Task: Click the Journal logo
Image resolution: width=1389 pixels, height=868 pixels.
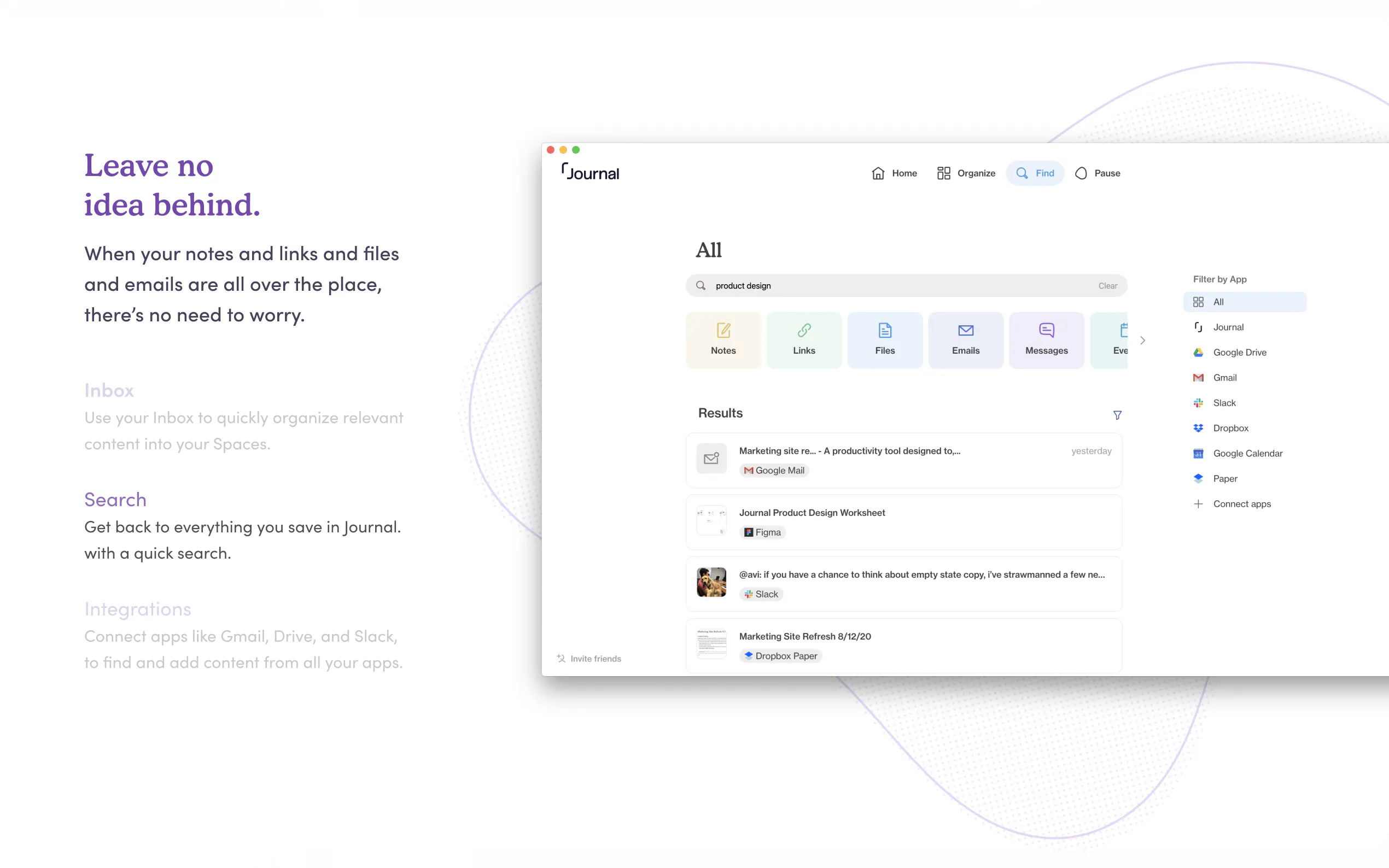Action: (590, 172)
